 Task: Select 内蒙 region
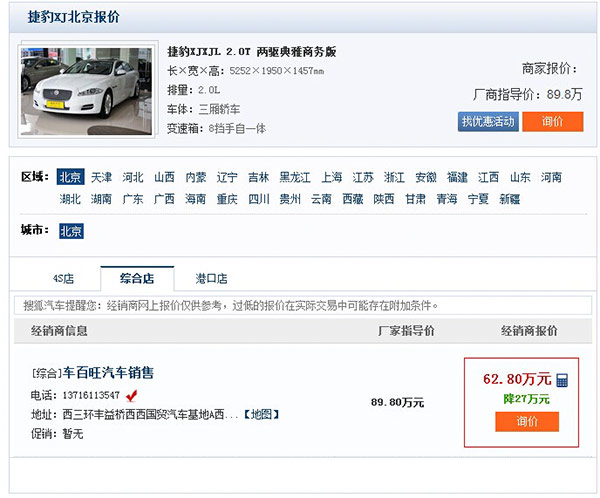coord(196,177)
